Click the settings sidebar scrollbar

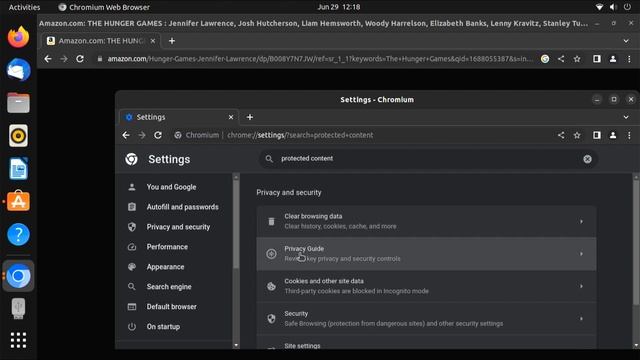click(236, 224)
